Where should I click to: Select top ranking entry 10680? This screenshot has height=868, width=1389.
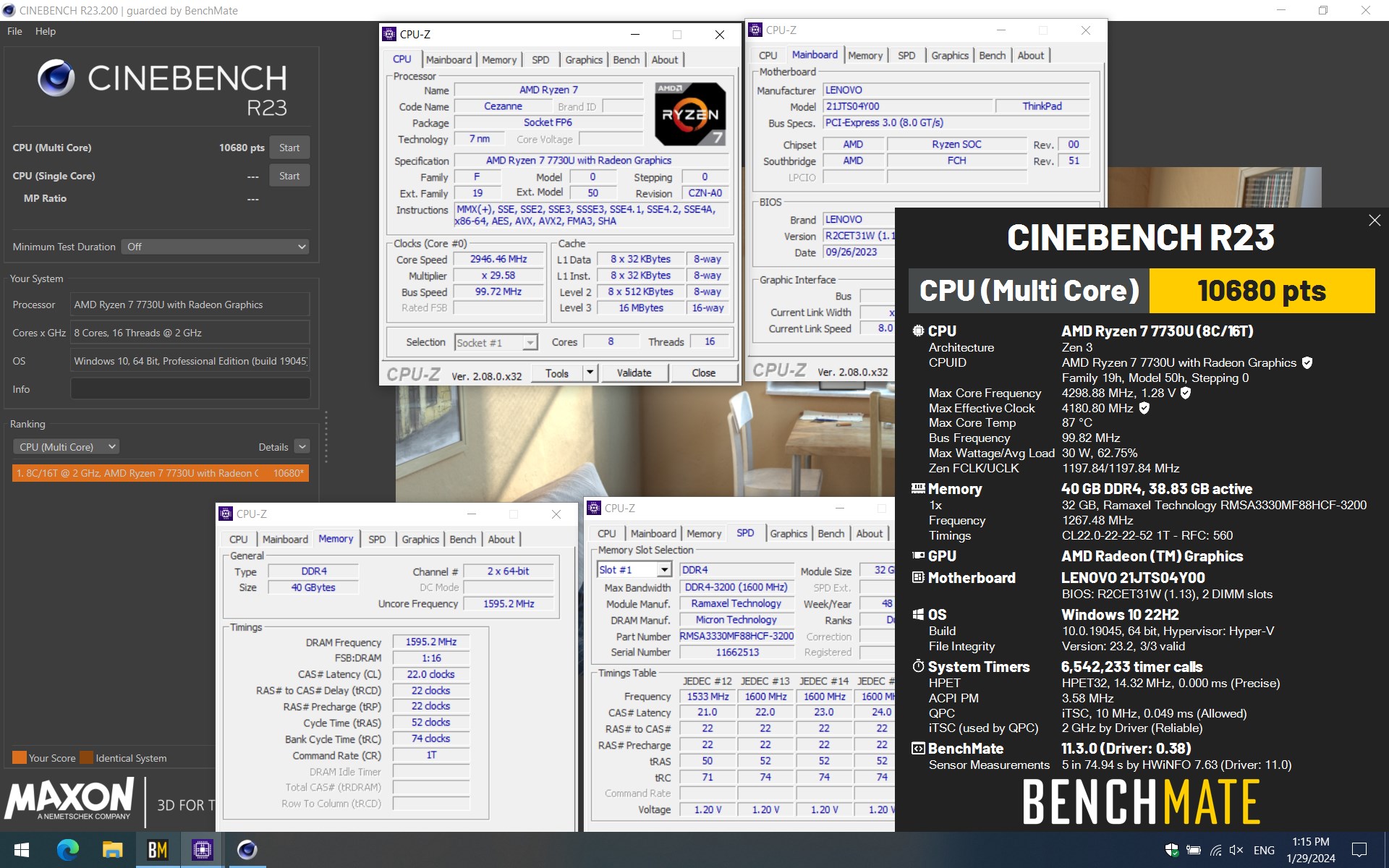(161, 473)
